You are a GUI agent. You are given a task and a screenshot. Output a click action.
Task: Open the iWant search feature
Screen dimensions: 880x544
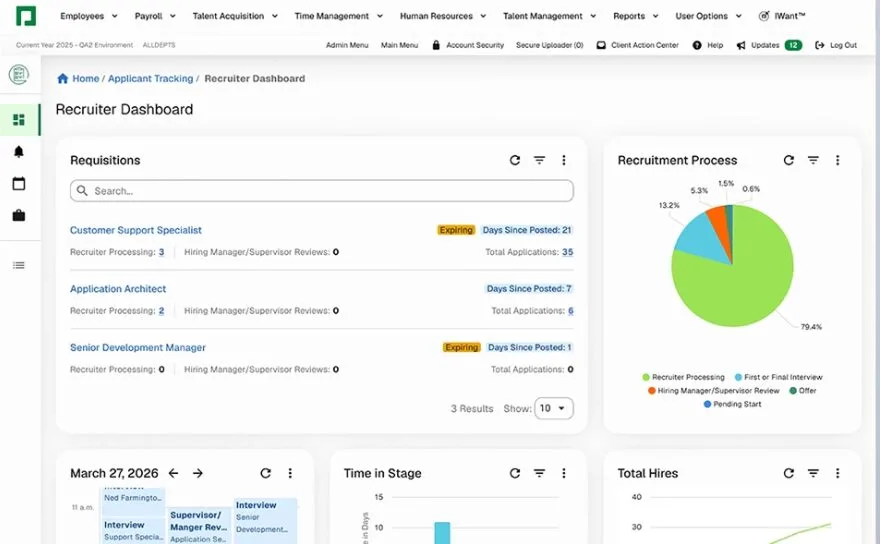tap(782, 16)
